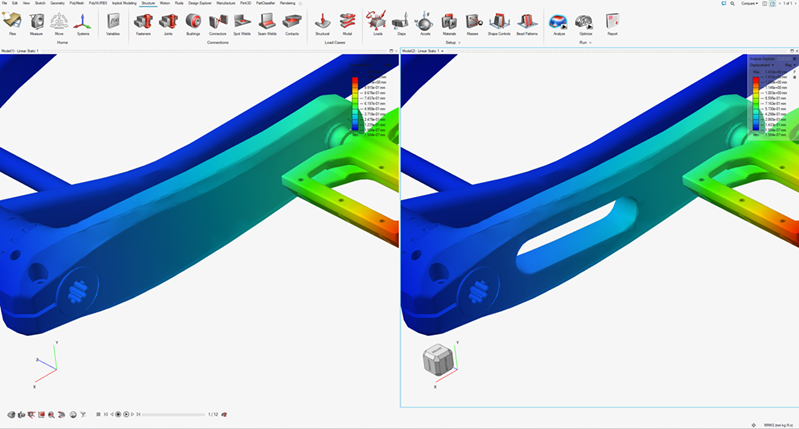Step forward one animation frame
Viewport: 799px width, 429px height.
point(132,415)
